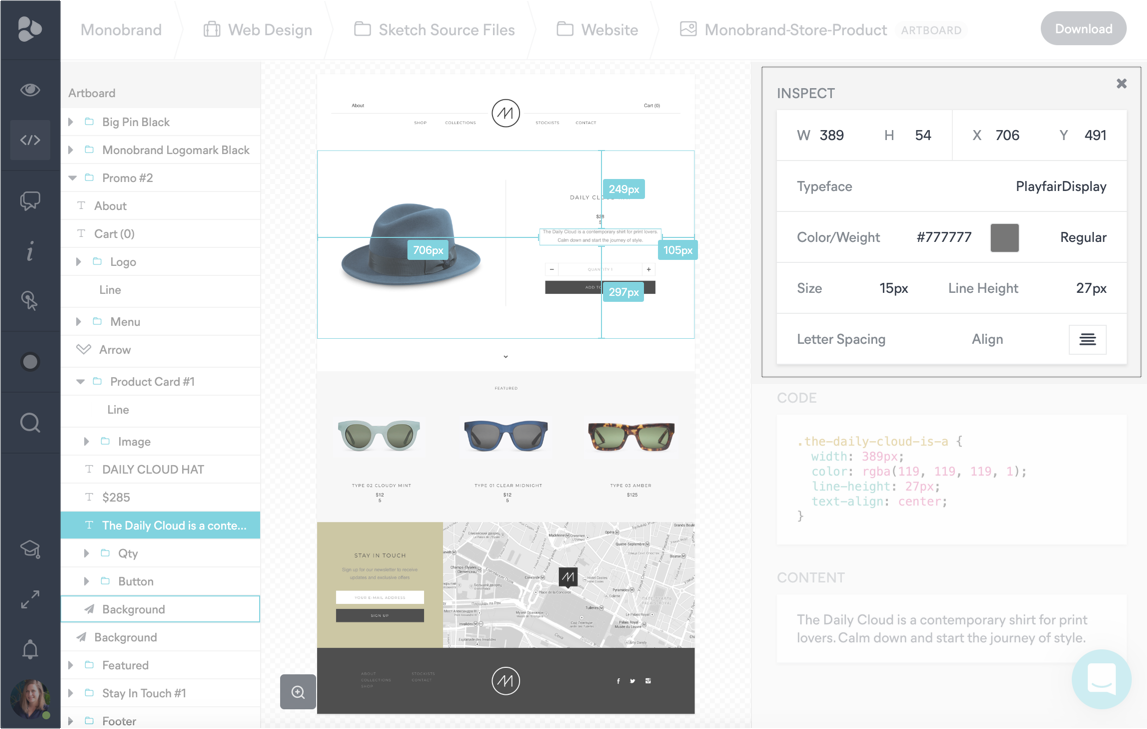1147x729 pixels.
Task: Click the width value 389
Action: [832, 135]
